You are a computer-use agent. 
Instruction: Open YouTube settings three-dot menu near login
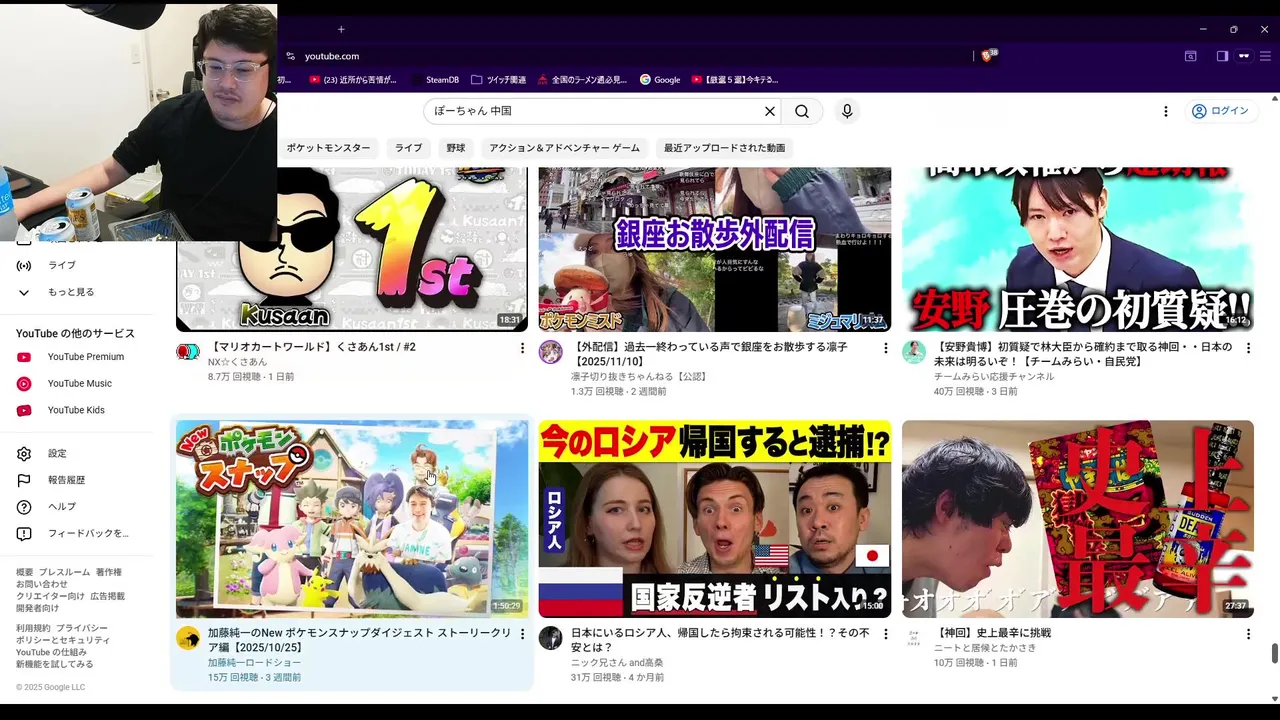1165,111
